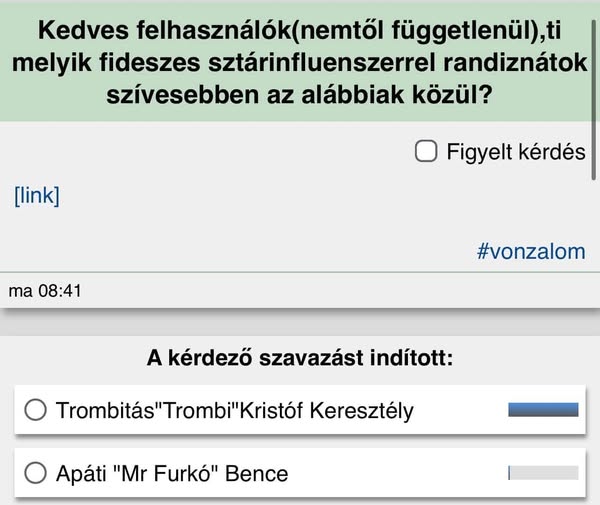This screenshot has width=600, height=505.
Task: Select the Trombitás Kristóf Keresztély radio button
Action: coord(36,410)
